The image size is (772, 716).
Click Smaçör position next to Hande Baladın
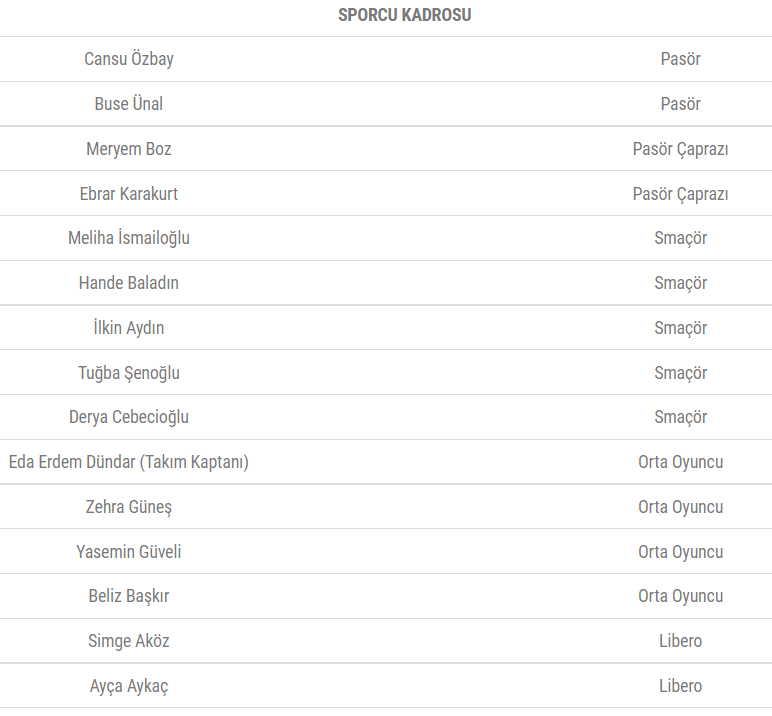[x=680, y=283]
